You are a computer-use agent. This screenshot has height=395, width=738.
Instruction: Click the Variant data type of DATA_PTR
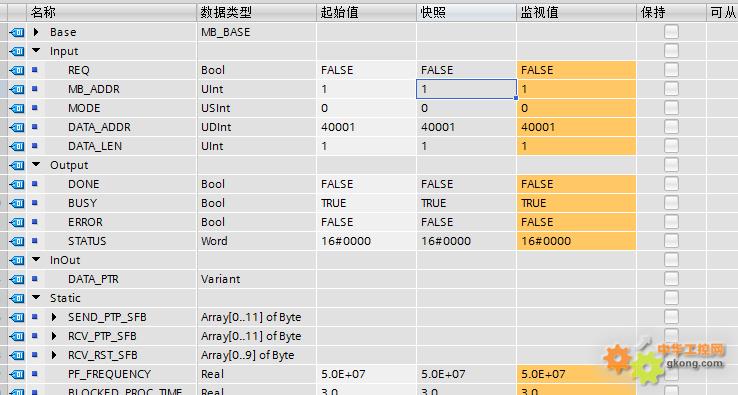[x=221, y=279]
